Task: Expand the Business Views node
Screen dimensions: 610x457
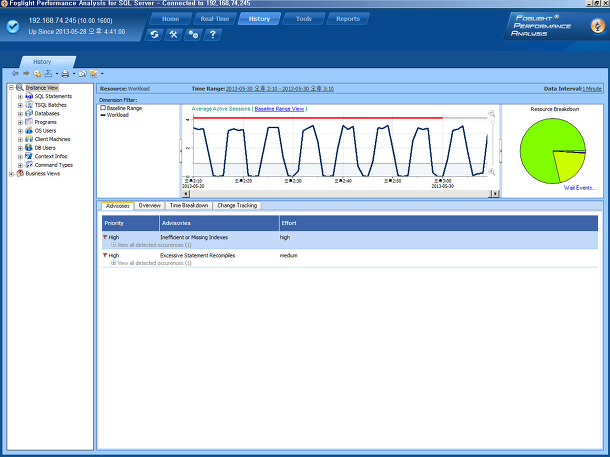Action: [x=11, y=174]
